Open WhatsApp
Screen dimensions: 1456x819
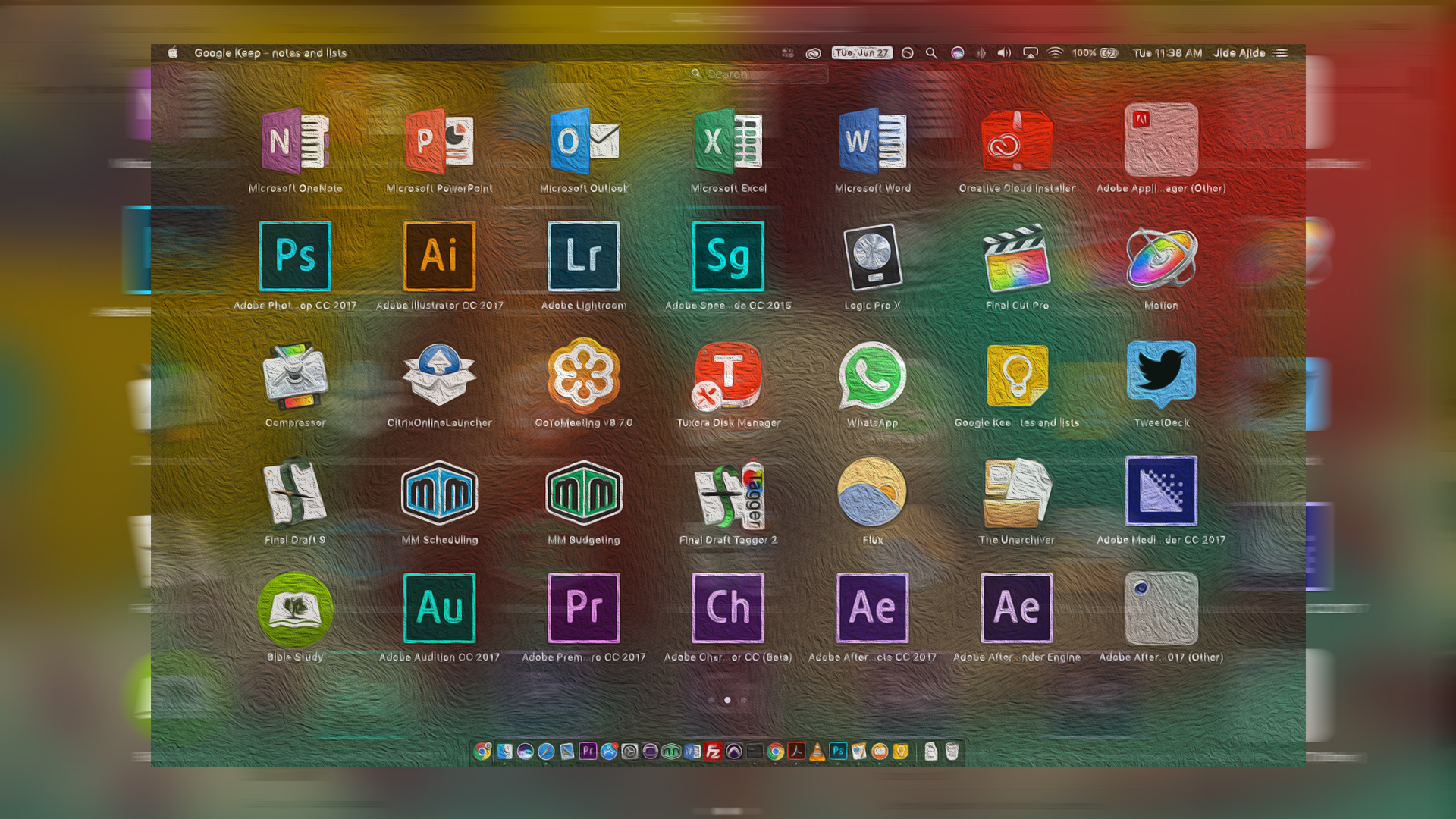[x=871, y=375]
